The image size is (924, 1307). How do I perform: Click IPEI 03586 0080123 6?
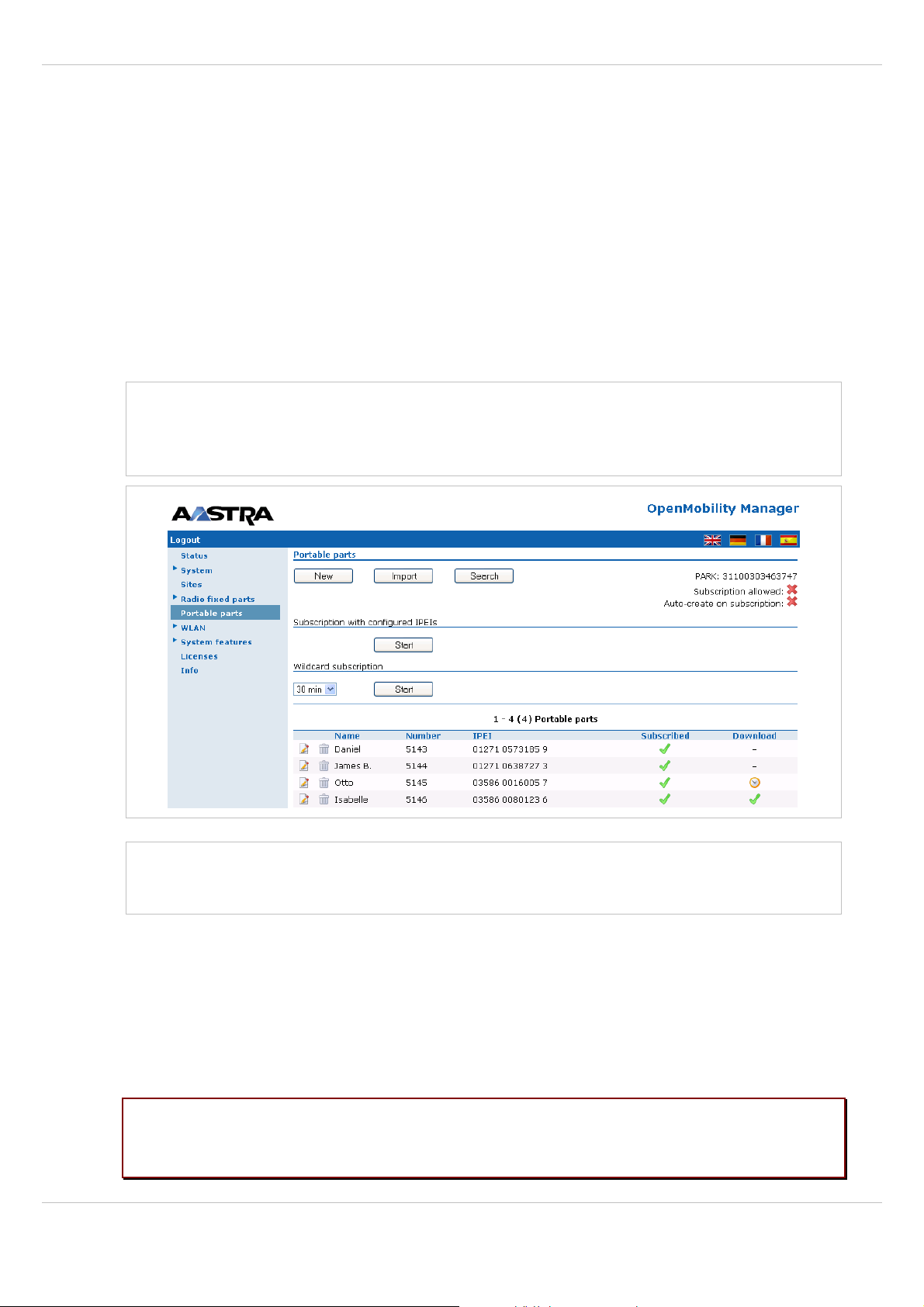(x=510, y=800)
